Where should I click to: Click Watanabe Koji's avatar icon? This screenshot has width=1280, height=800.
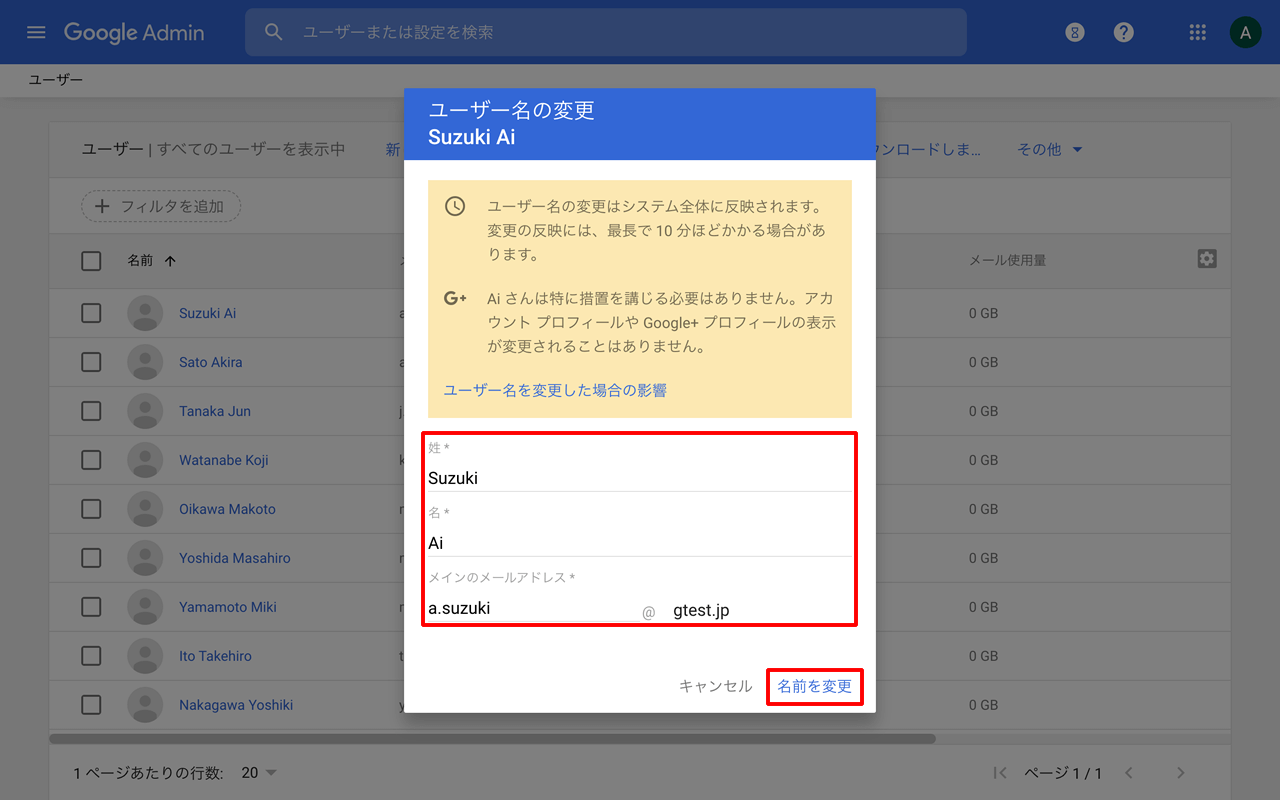[x=145, y=460]
